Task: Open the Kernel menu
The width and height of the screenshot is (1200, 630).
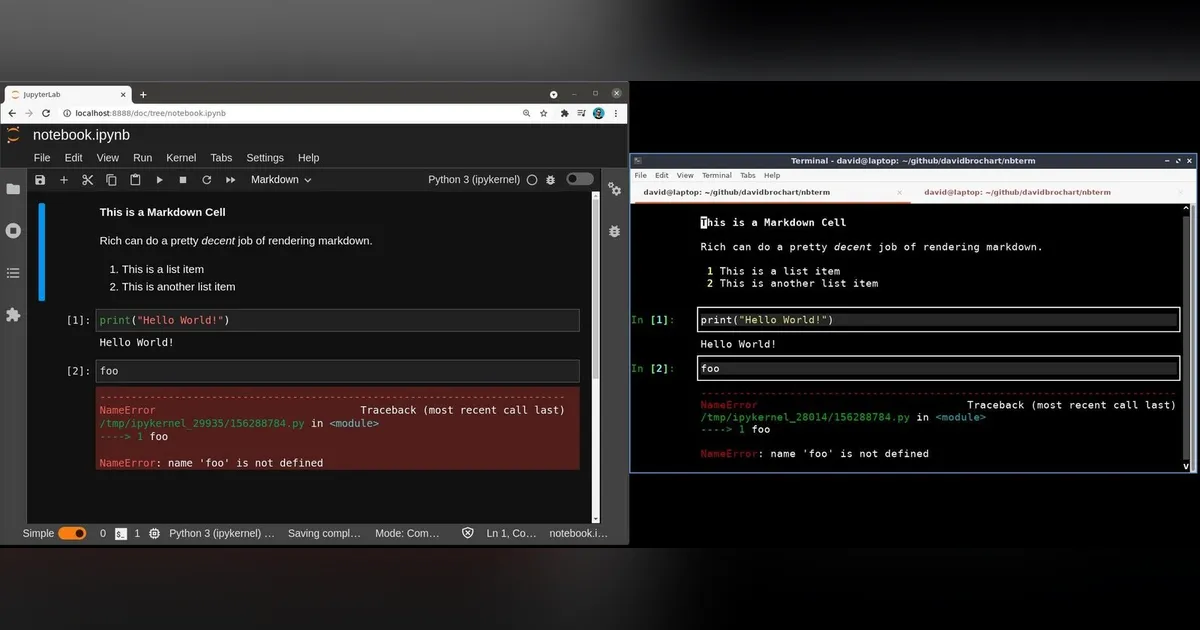Action: (181, 158)
